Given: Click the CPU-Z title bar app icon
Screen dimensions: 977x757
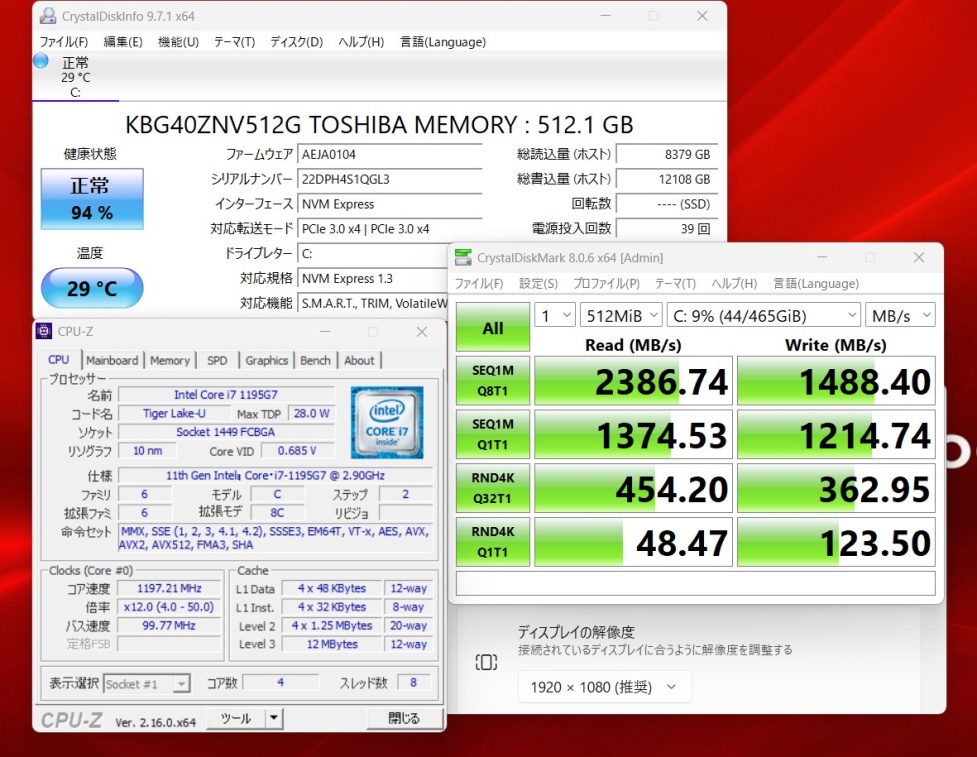Looking at the screenshot, I should pos(44,331).
